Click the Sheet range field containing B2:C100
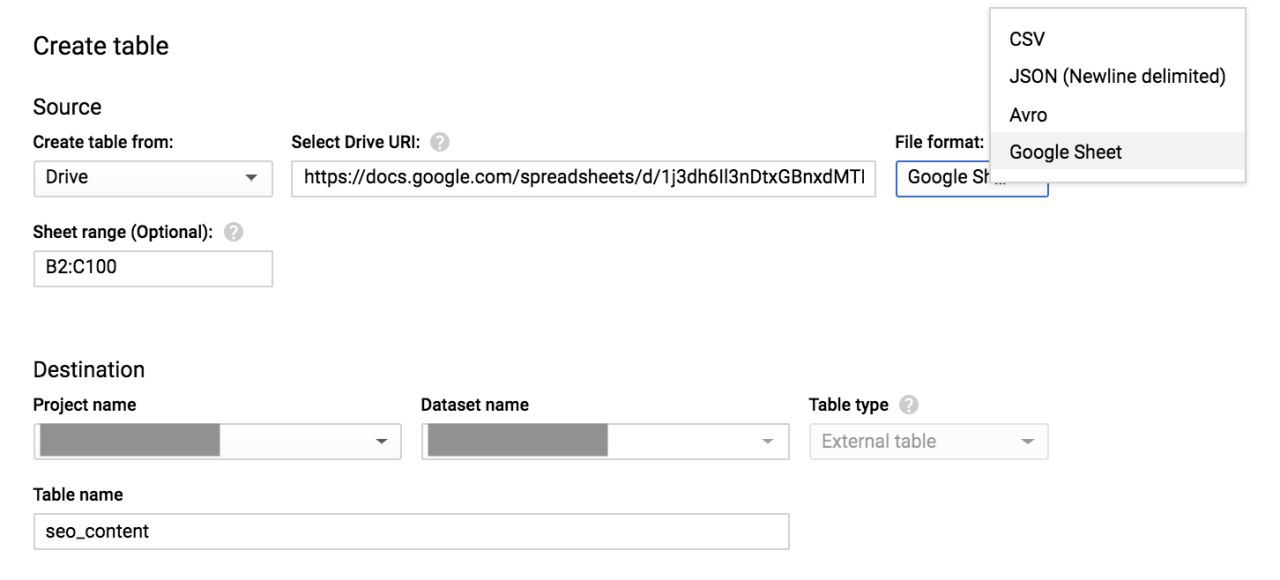The image size is (1280, 580). pos(153,268)
